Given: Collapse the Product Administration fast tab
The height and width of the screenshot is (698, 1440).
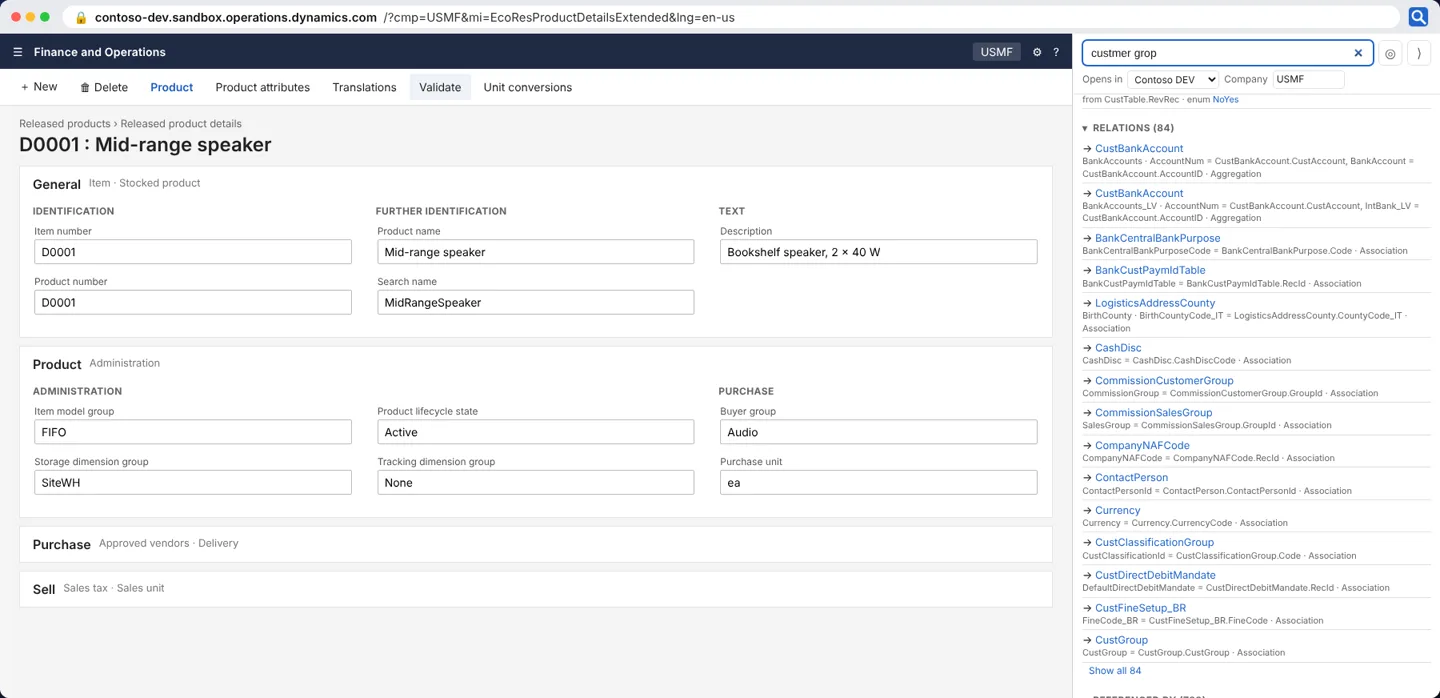Looking at the screenshot, I should (x=536, y=364).
